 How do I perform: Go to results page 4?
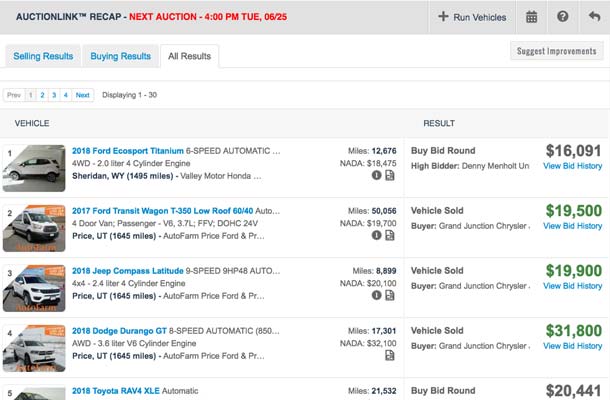pos(66,95)
